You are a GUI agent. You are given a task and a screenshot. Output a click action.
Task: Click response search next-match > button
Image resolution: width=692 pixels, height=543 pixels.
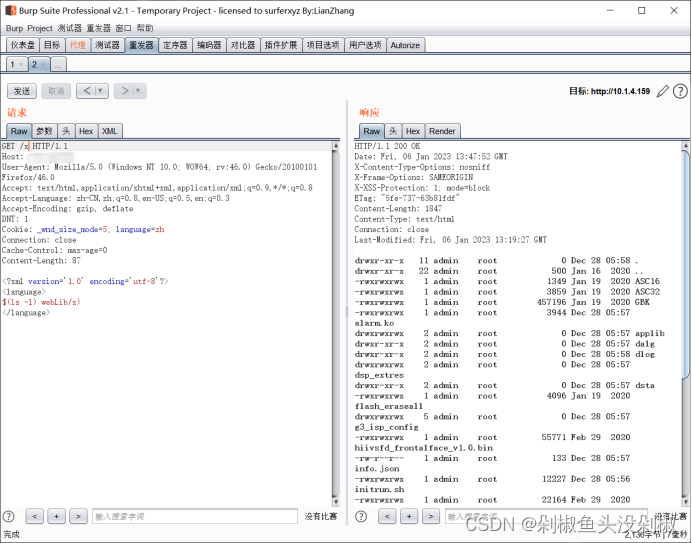click(431, 517)
